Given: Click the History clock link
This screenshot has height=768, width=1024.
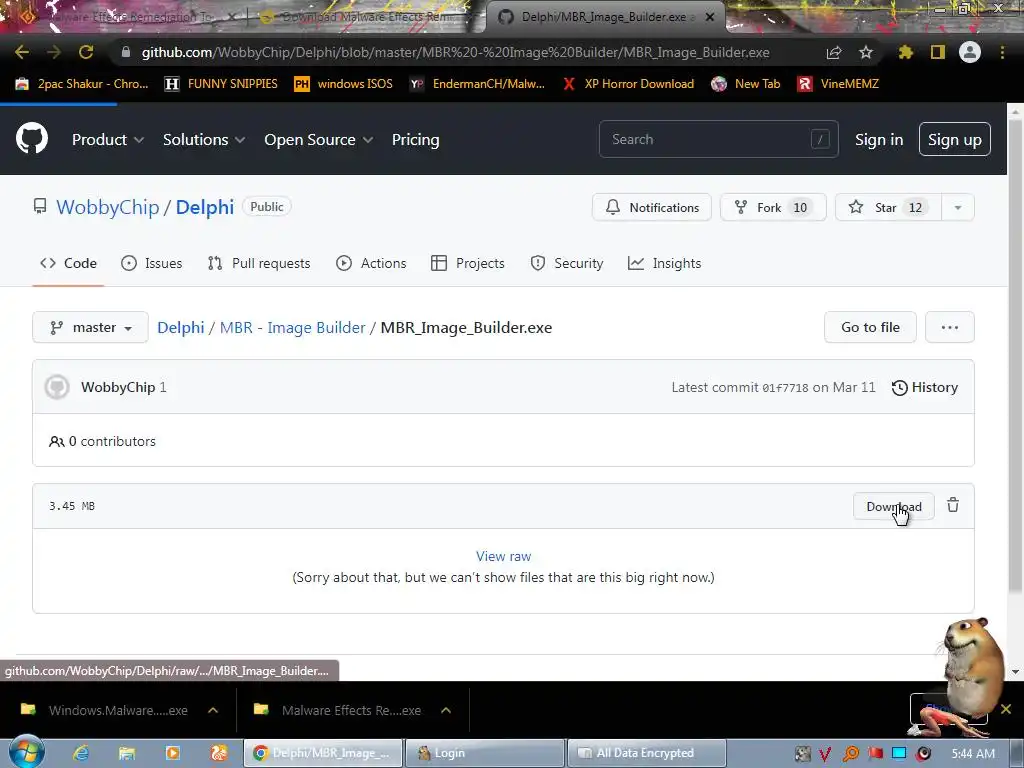Looking at the screenshot, I should click(925, 387).
